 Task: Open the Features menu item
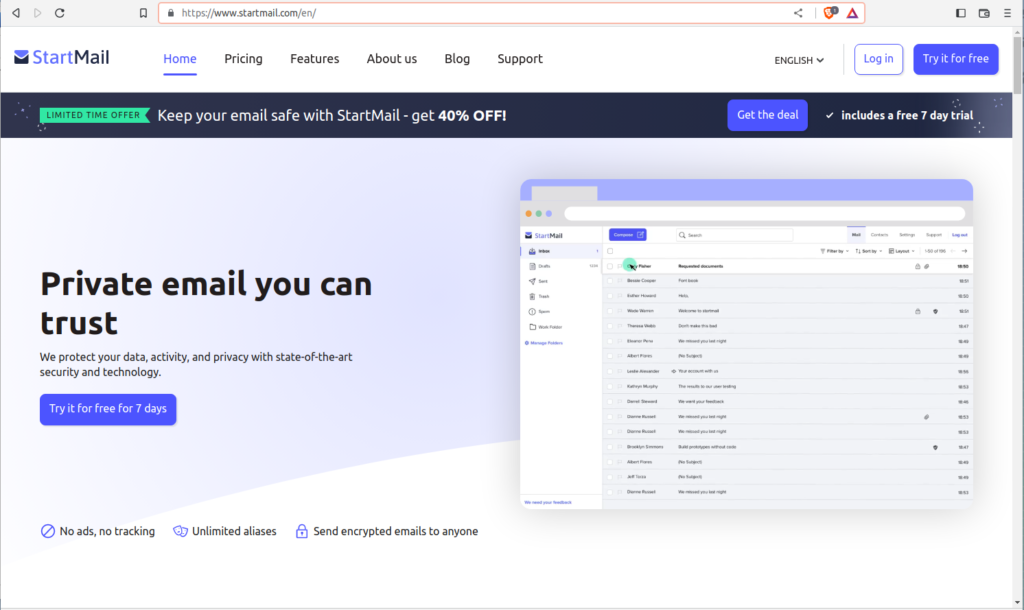315,59
